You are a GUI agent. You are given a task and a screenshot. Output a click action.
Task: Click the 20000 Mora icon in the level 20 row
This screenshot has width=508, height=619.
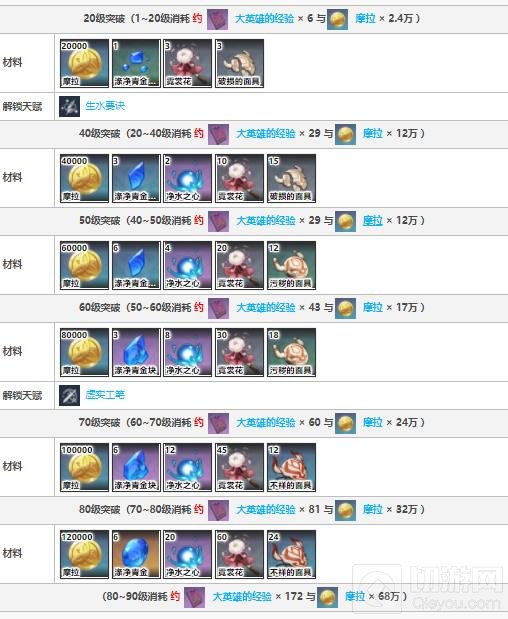[84, 63]
